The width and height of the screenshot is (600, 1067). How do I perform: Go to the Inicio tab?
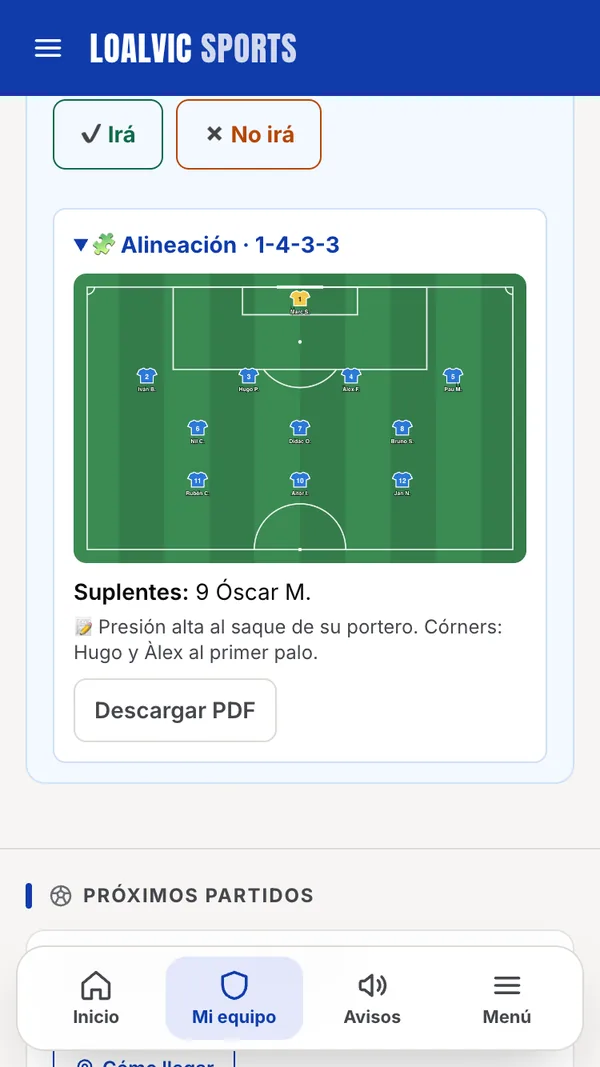(x=96, y=998)
